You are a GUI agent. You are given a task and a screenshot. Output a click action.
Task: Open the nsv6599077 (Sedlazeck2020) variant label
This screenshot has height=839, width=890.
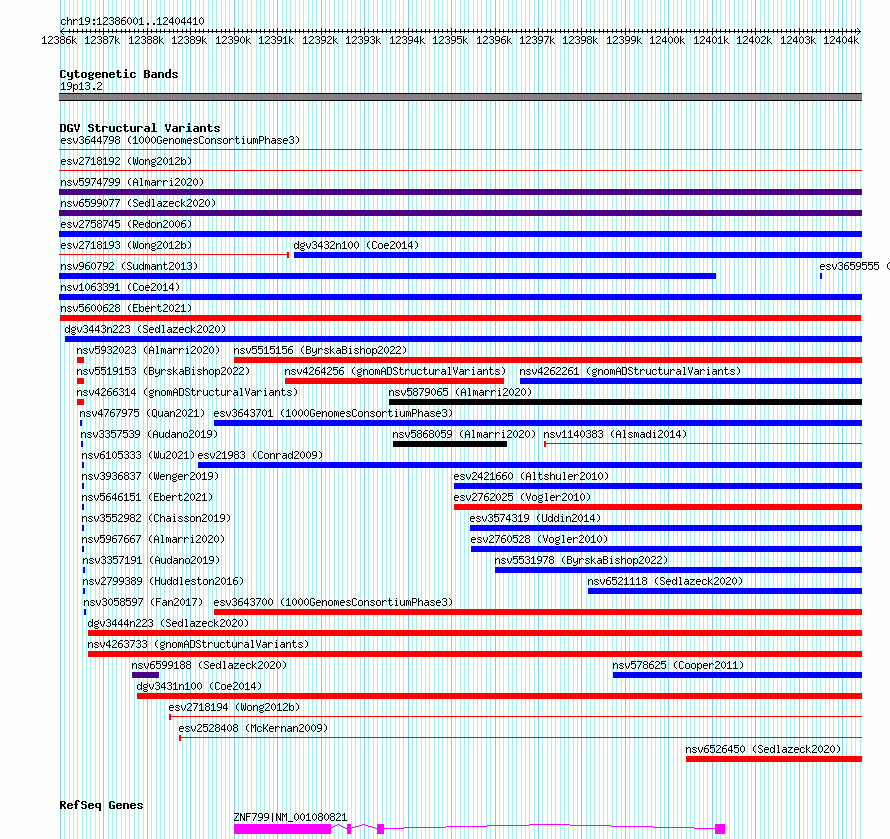tap(138, 203)
